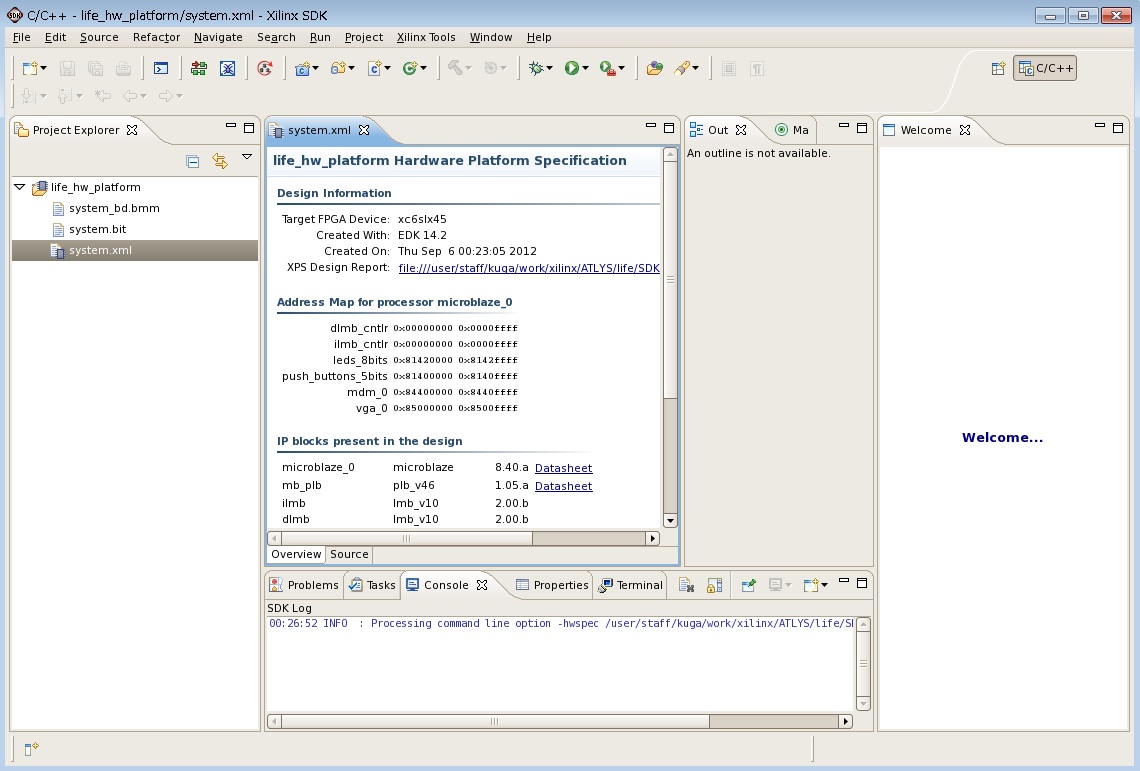Open the mb_plb Datasheet link
Screen dimensions: 1140x771
pyautogui.click(x=563, y=486)
